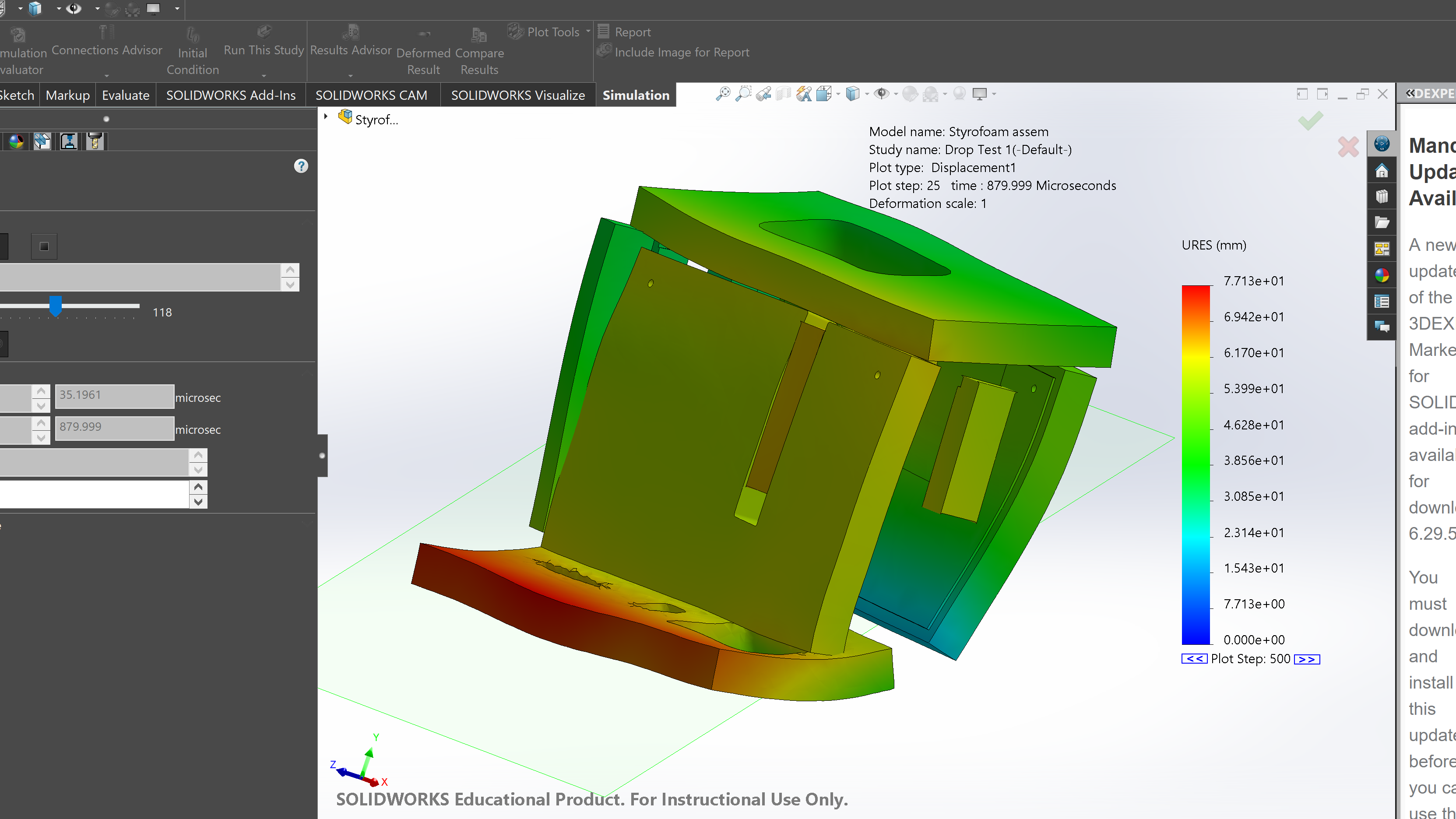
Task: Expand the Styrof... feature tree node
Action: pos(326,117)
